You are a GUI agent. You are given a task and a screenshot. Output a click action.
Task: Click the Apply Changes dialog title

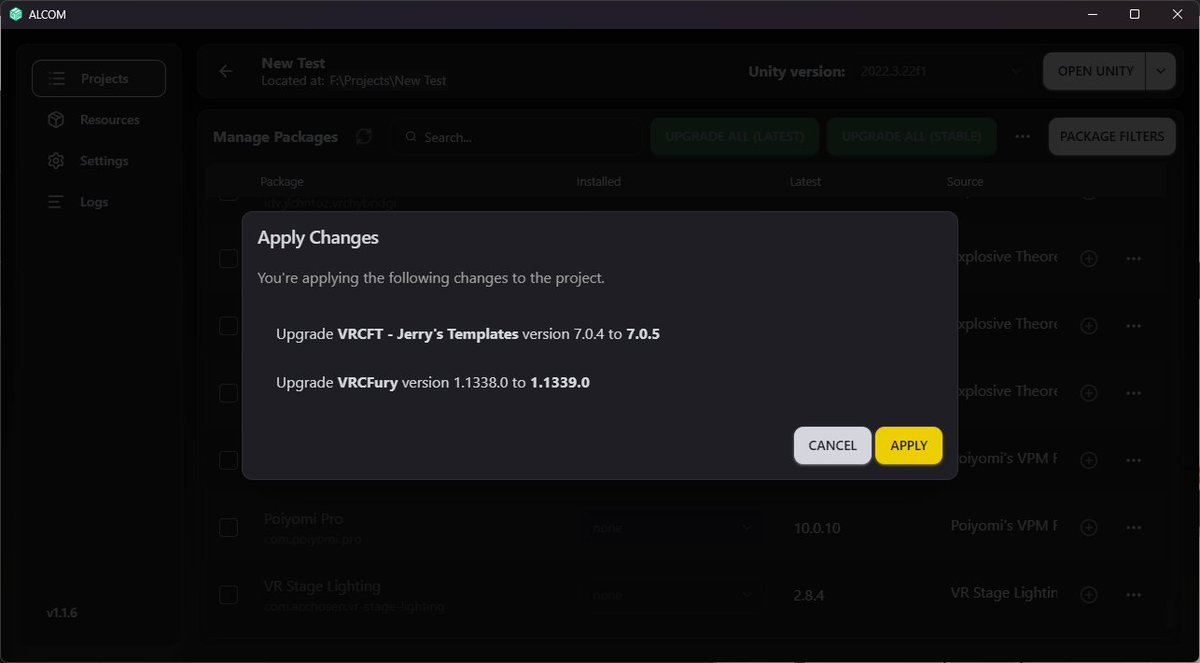click(x=318, y=238)
